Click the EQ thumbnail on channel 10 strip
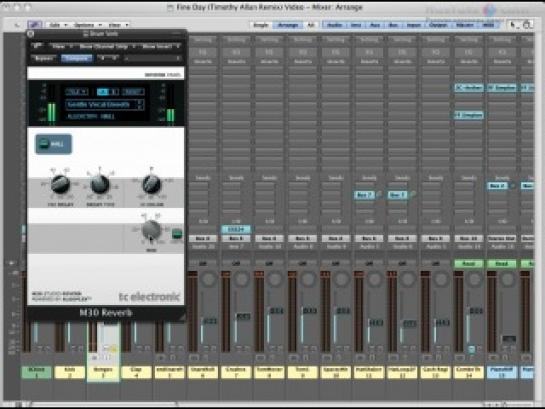545x409 pixels. point(336,52)
